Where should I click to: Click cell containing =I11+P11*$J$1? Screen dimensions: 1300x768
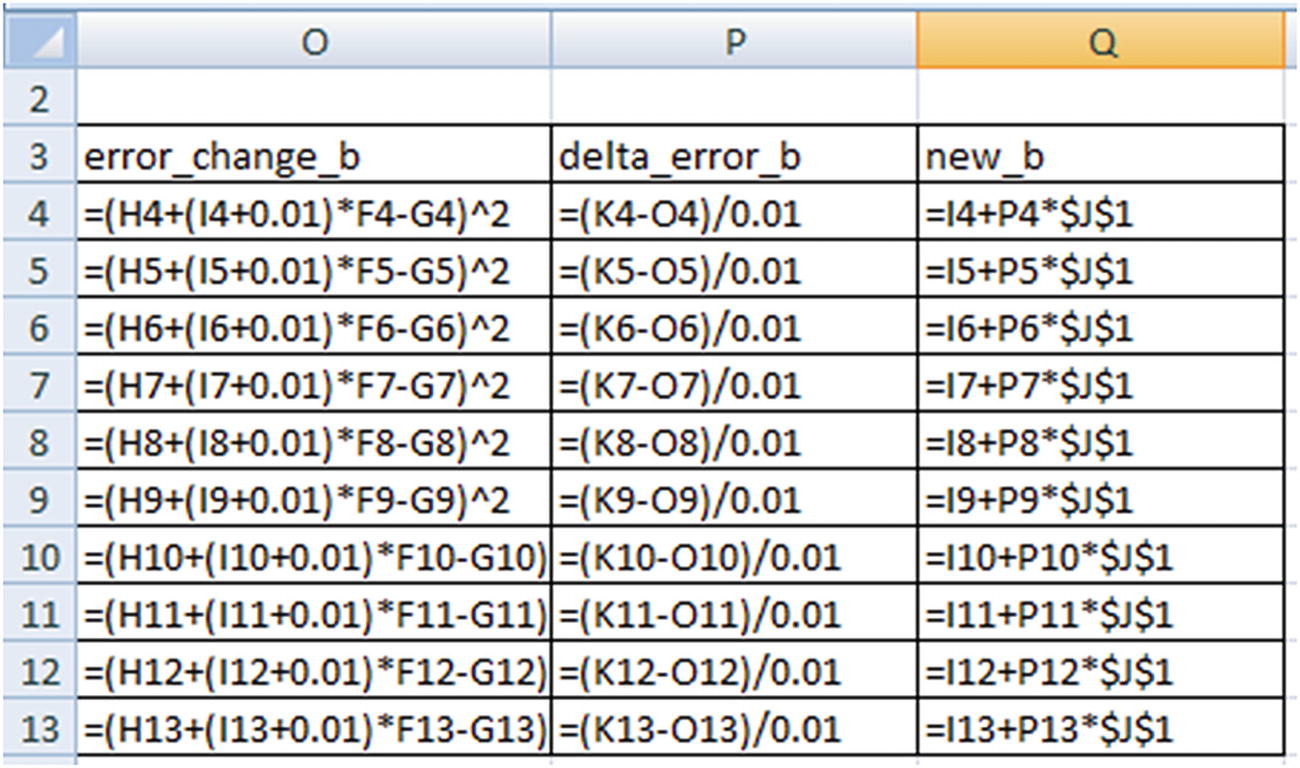pos(1100,614)
